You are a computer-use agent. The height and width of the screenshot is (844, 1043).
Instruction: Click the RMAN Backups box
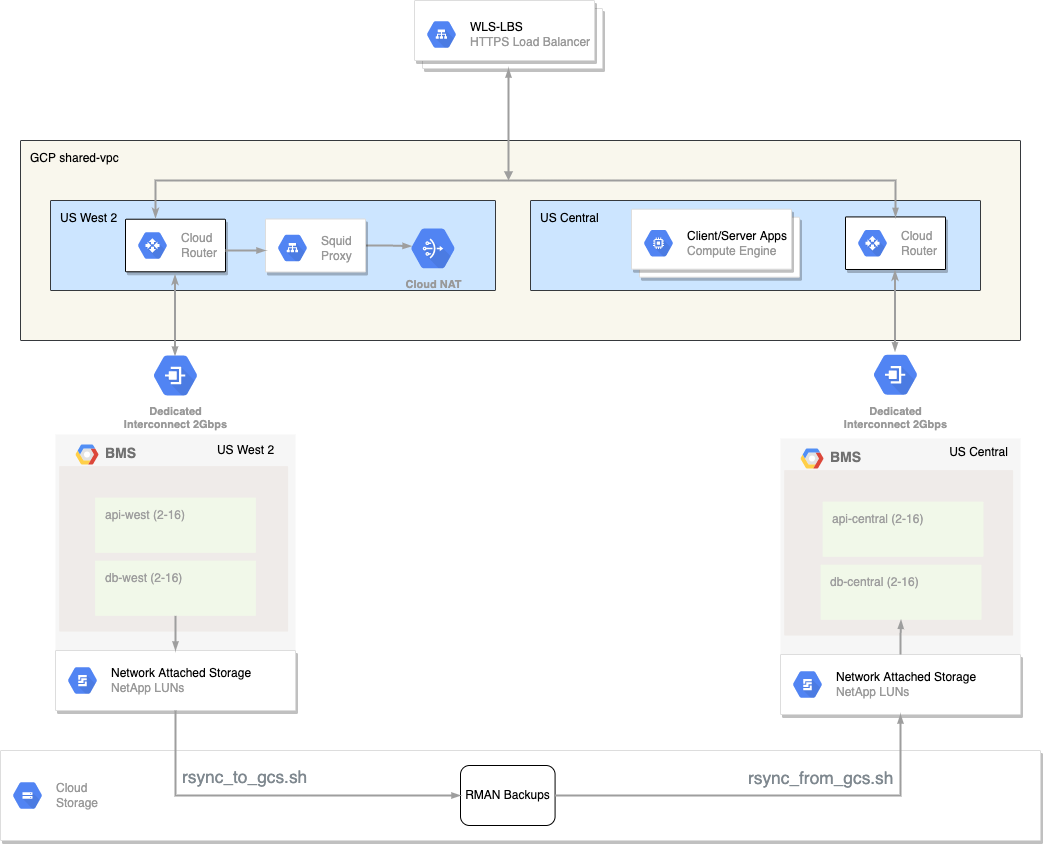click(x=508, y=795)
